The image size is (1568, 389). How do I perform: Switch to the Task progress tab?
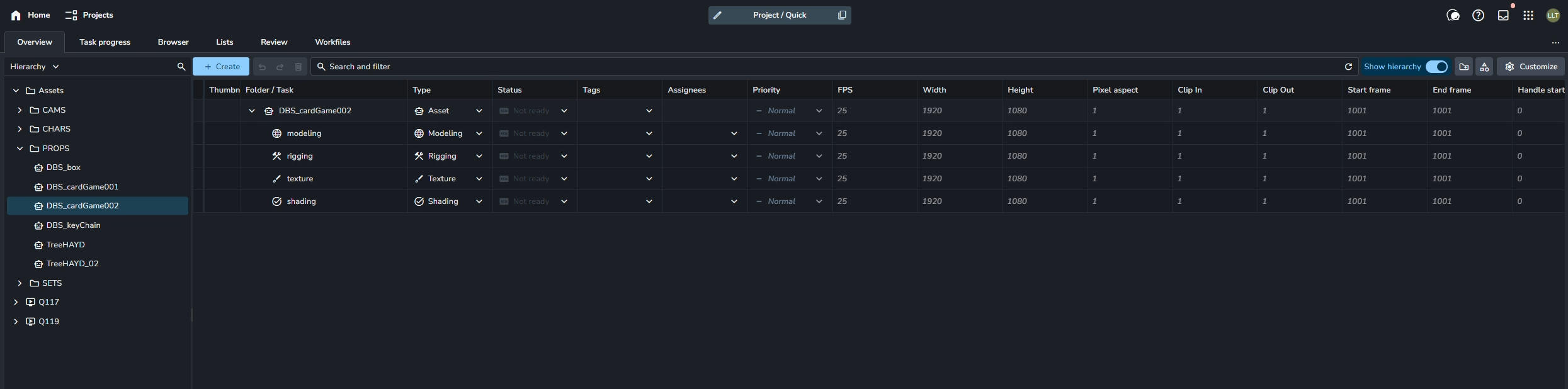(x=105, y=42)
